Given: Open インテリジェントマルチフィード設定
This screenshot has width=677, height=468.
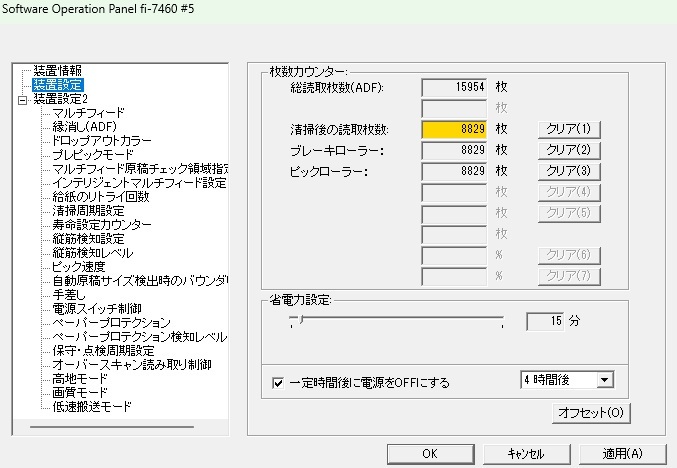Looking at the screenshot, I should click(139, 183).
